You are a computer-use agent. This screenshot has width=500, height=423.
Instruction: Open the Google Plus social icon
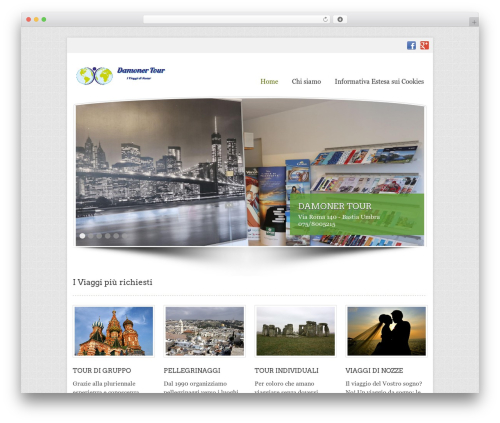click(424, 45)
